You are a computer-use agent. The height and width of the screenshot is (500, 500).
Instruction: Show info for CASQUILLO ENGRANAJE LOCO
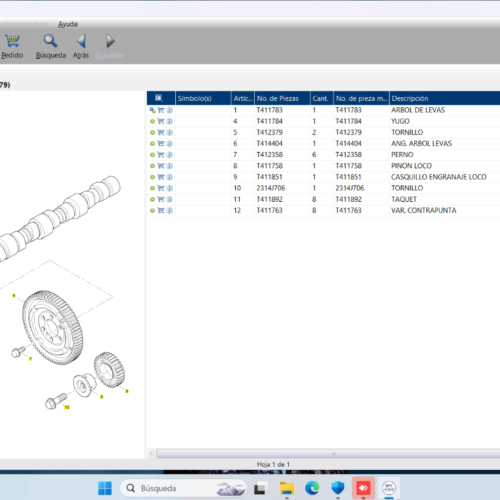169,177
